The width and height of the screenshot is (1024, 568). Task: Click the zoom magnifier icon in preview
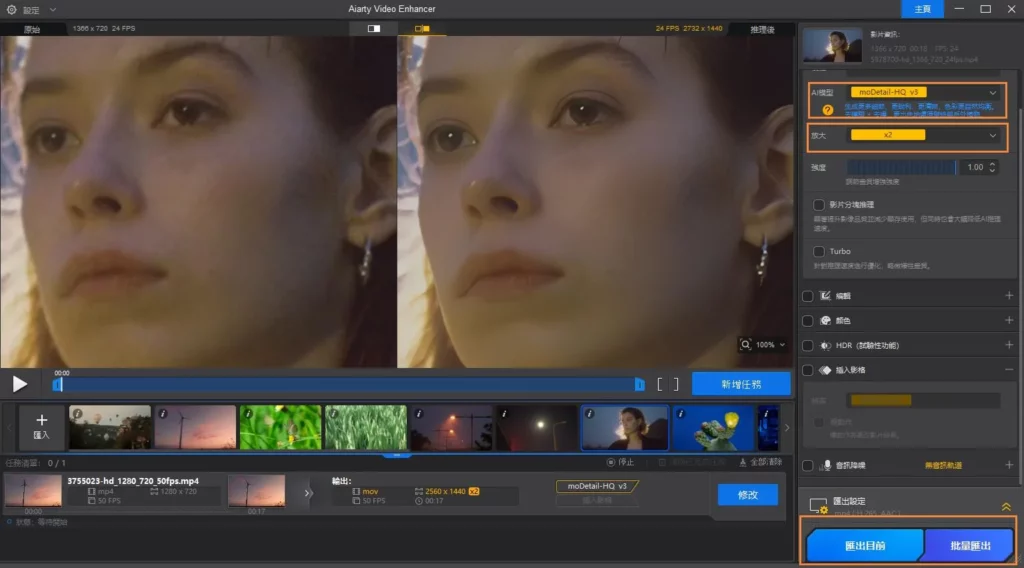[x=746, y=344]
